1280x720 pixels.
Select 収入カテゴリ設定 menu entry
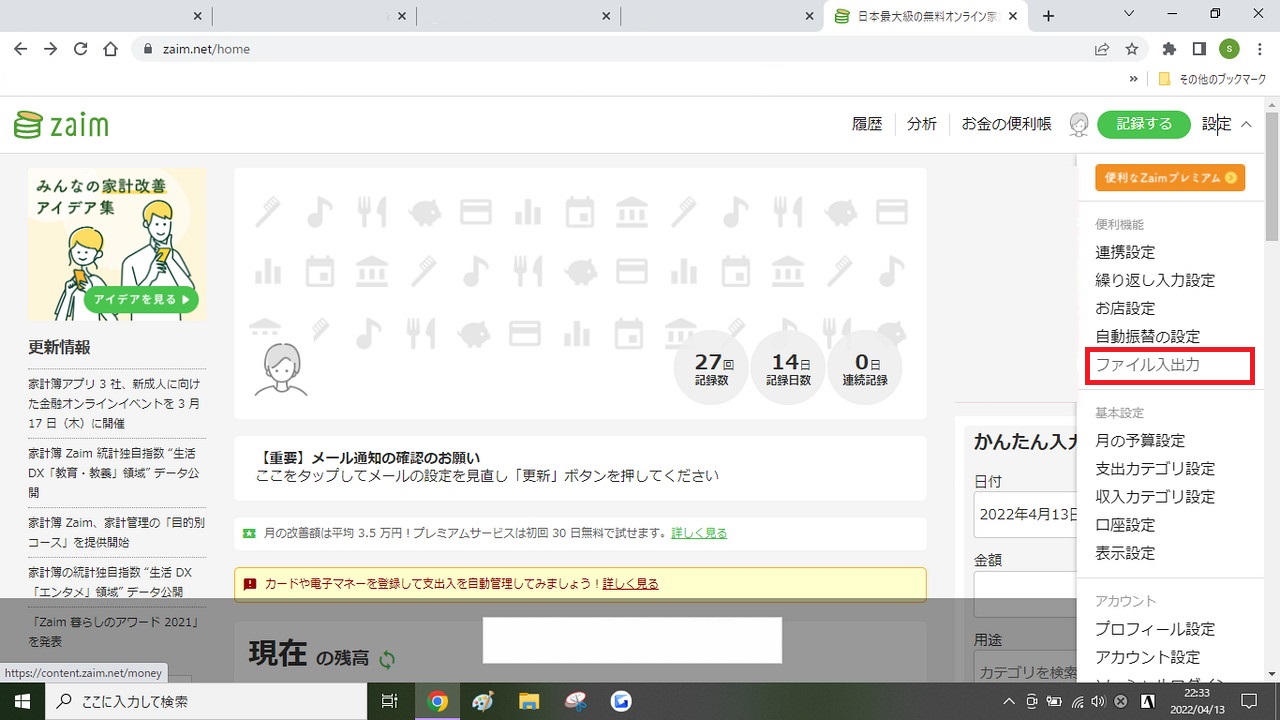tap(1155, 497)
